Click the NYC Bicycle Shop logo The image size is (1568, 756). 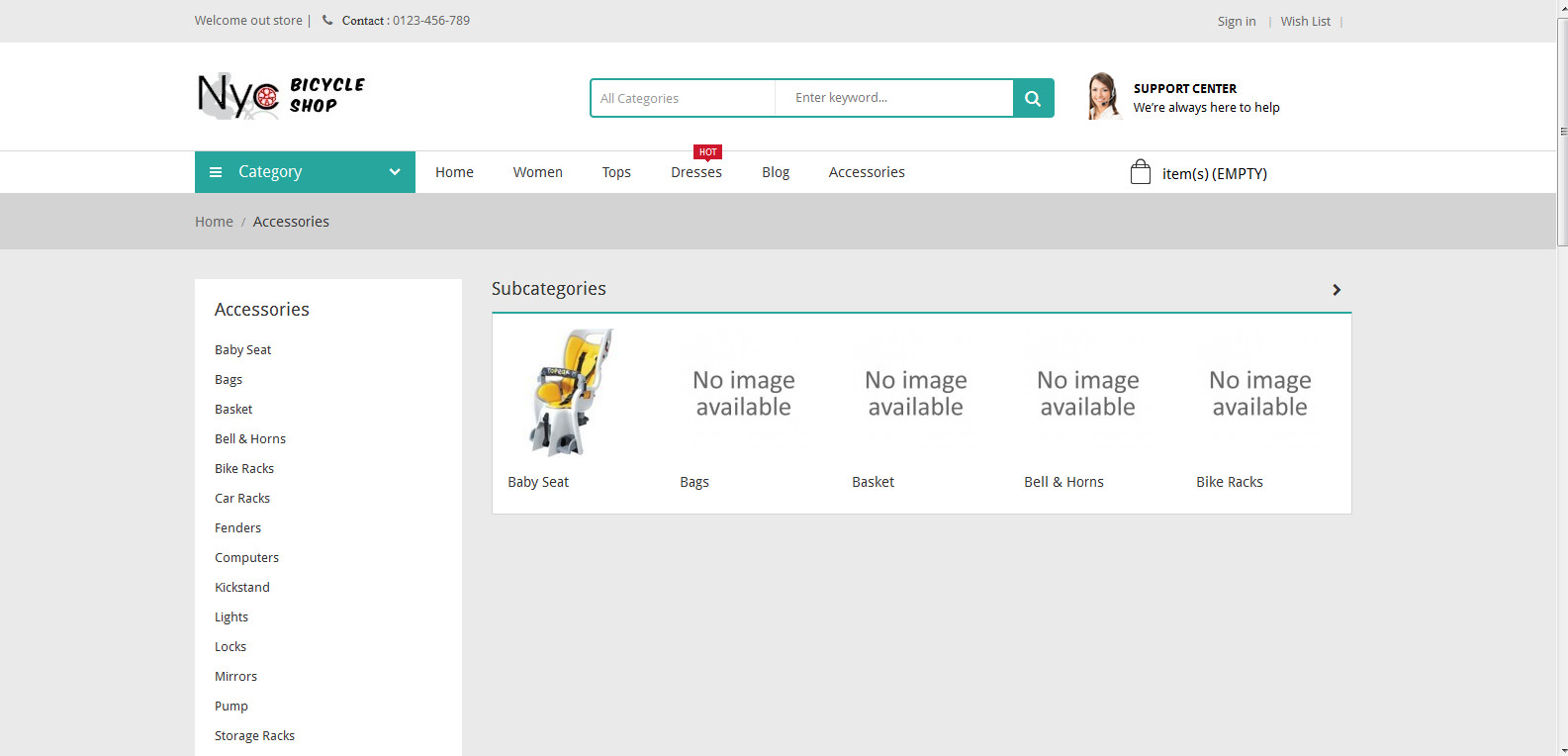[281, 96]
